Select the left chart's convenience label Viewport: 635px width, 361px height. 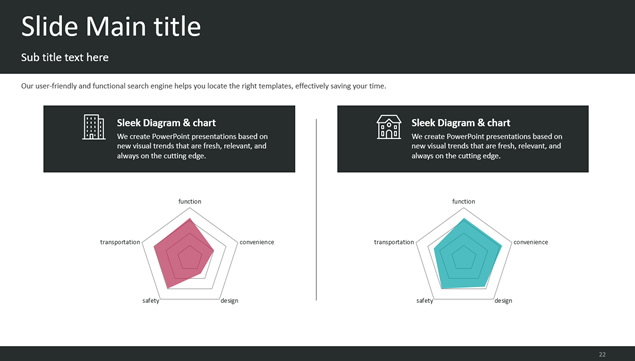point(257,242)
